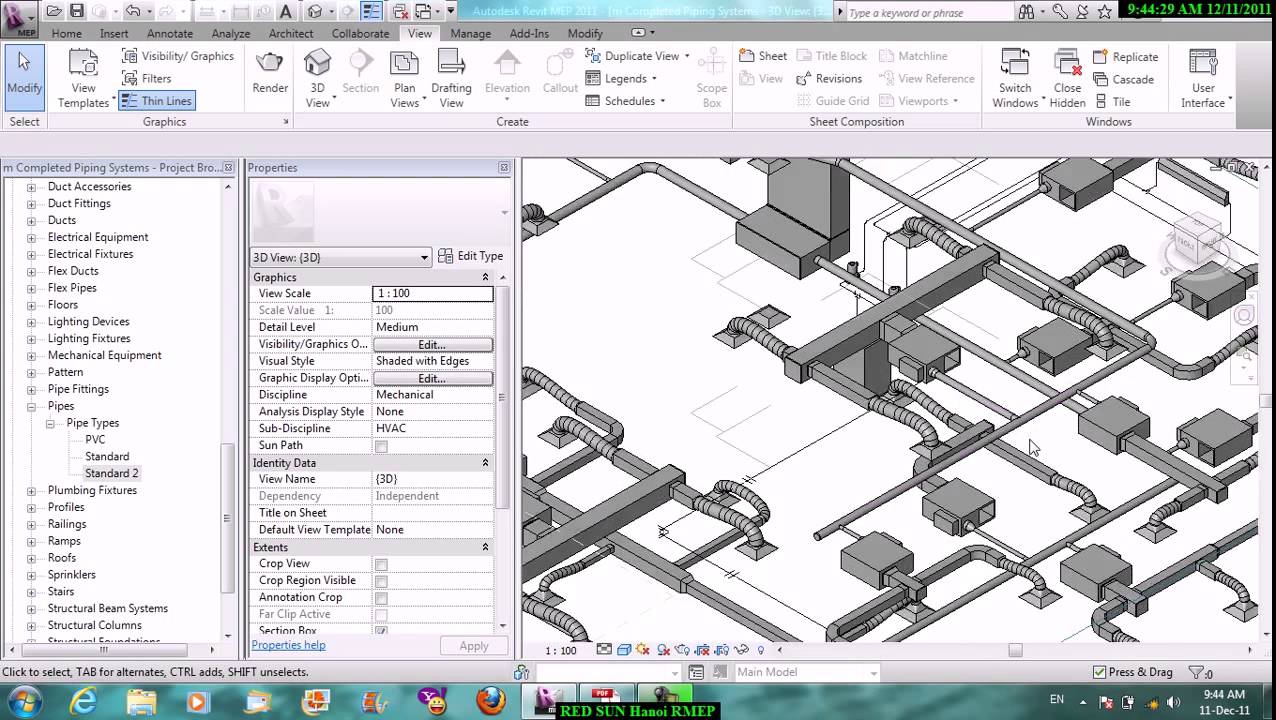This screenshot has width=1276, height=720.
Task: Click Detail Level icon in view control bar
Action: pyautogui.click(x=604, y=650)
